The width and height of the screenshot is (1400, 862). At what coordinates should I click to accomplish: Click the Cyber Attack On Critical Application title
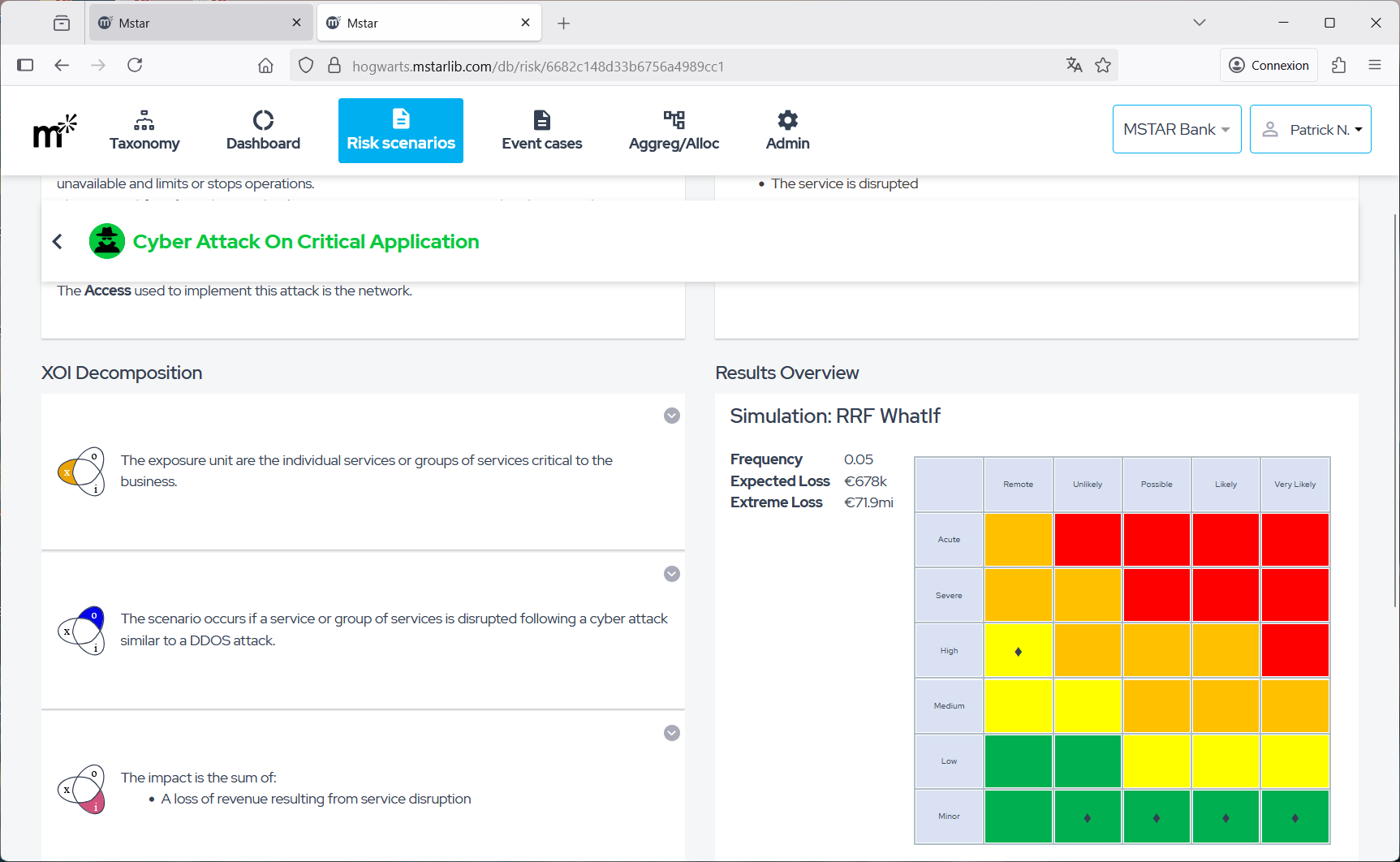point(306,241)
